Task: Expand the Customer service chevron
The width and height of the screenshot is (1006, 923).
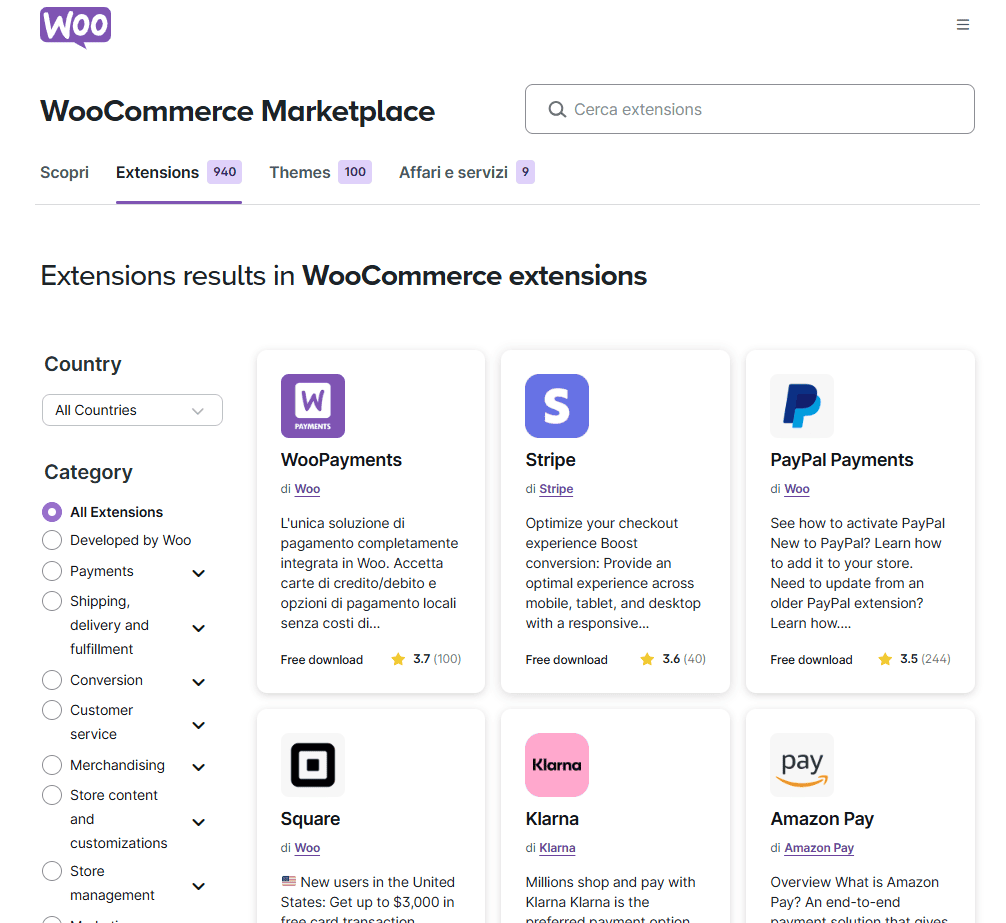Action: [199, 725]
